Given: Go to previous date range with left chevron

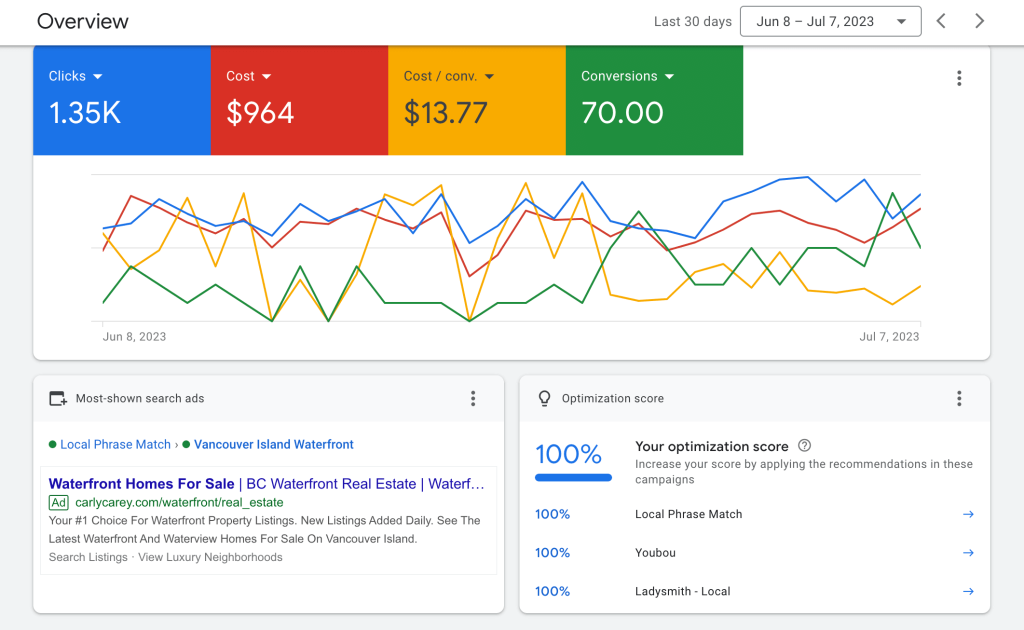Looking at the screenshot, I should (941, 21).
